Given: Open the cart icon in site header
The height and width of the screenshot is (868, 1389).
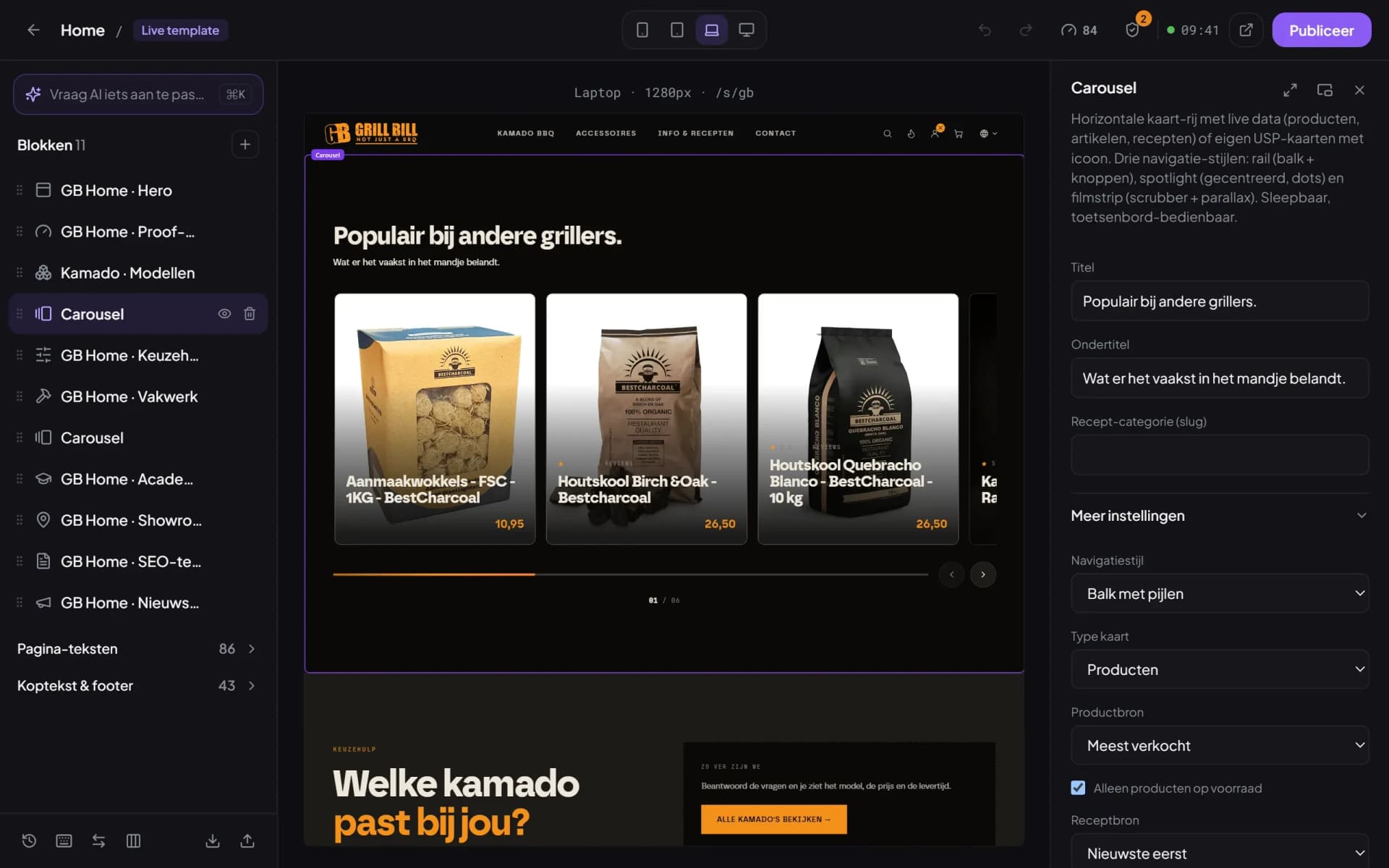Looking at the screenshot, I should click(959, 134).
